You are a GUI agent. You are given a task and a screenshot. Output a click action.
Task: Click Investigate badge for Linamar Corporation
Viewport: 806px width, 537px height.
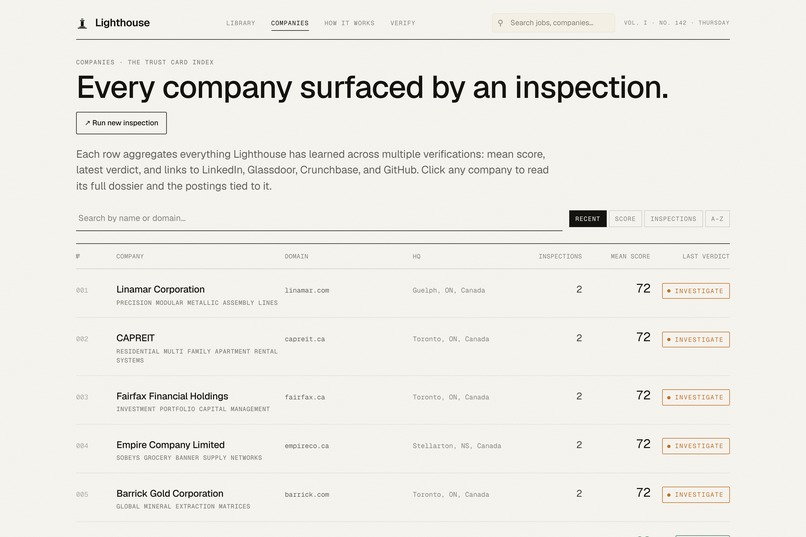click(x=696, y=291)
